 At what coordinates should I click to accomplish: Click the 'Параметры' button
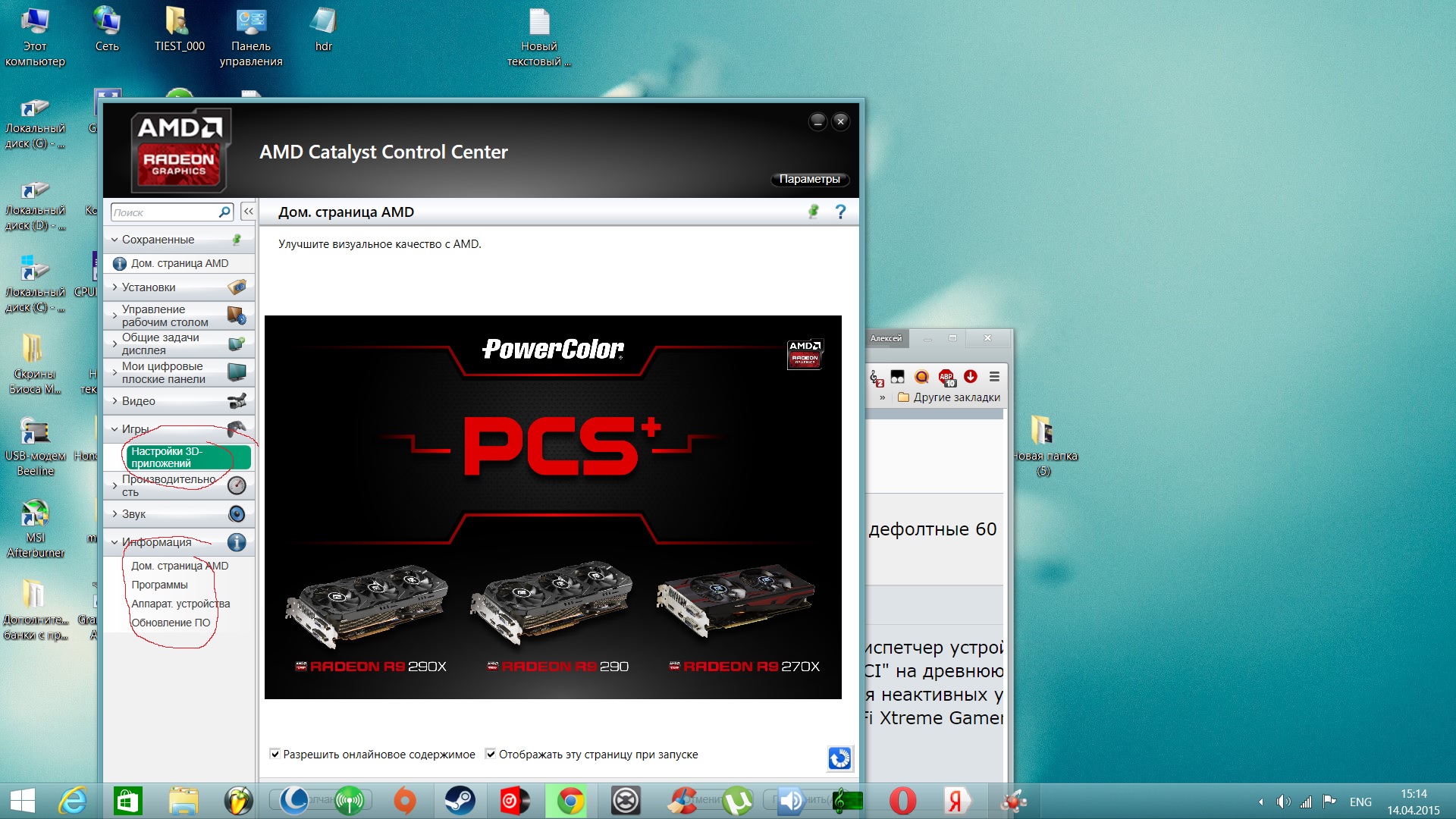coord(809,180)
